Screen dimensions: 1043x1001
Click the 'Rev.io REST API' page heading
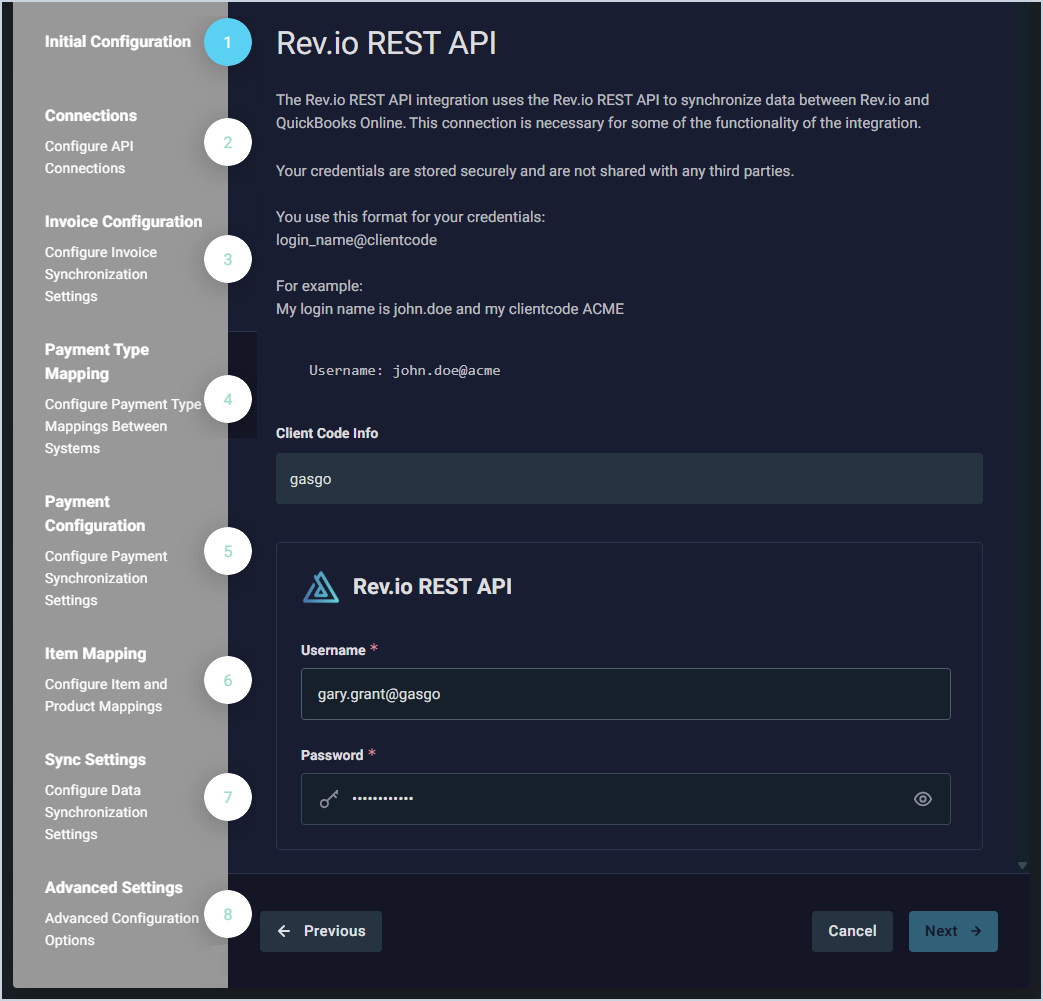coord(386,43)
